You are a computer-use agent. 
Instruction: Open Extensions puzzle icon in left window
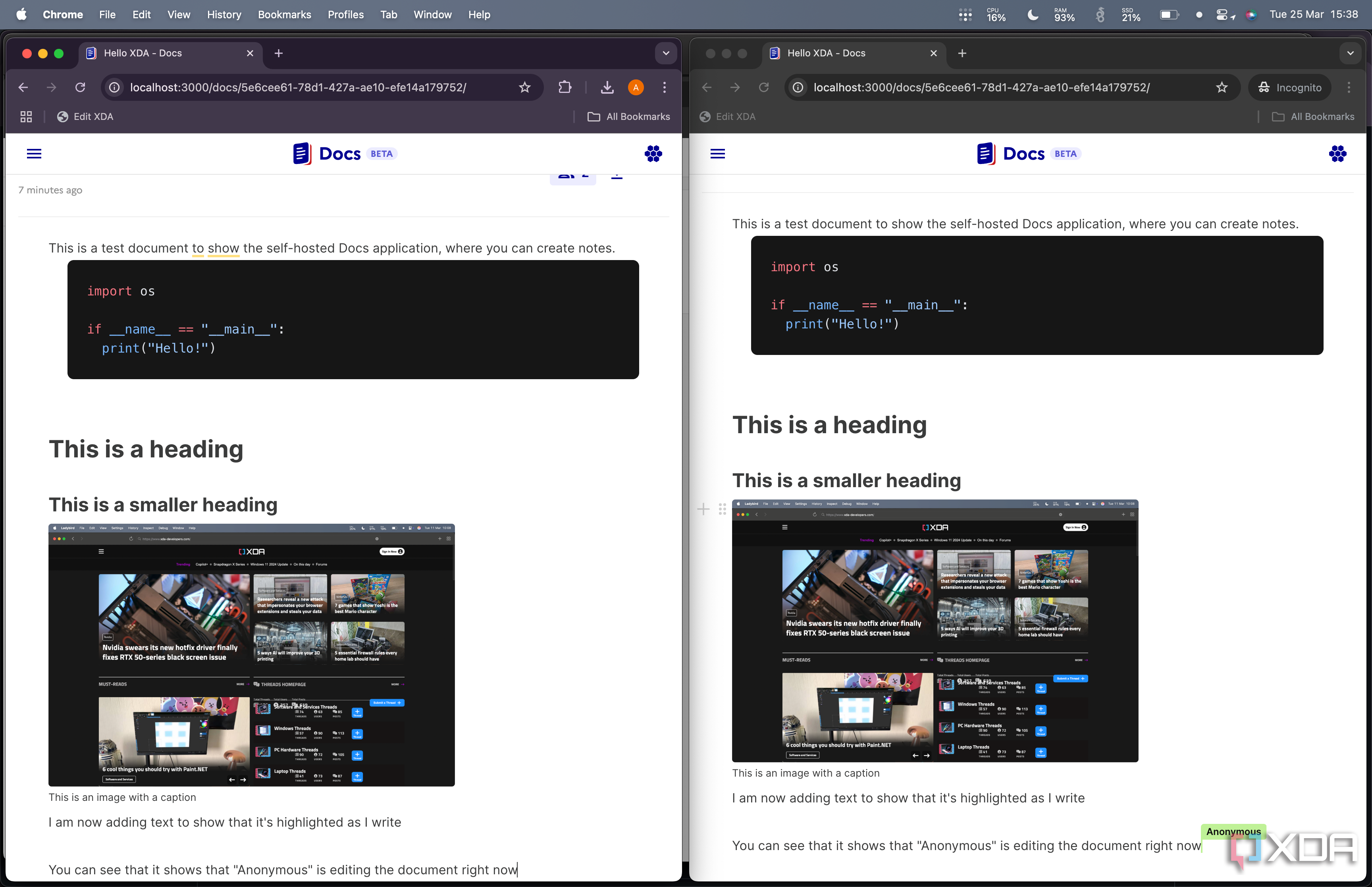(x=565, y=87)
